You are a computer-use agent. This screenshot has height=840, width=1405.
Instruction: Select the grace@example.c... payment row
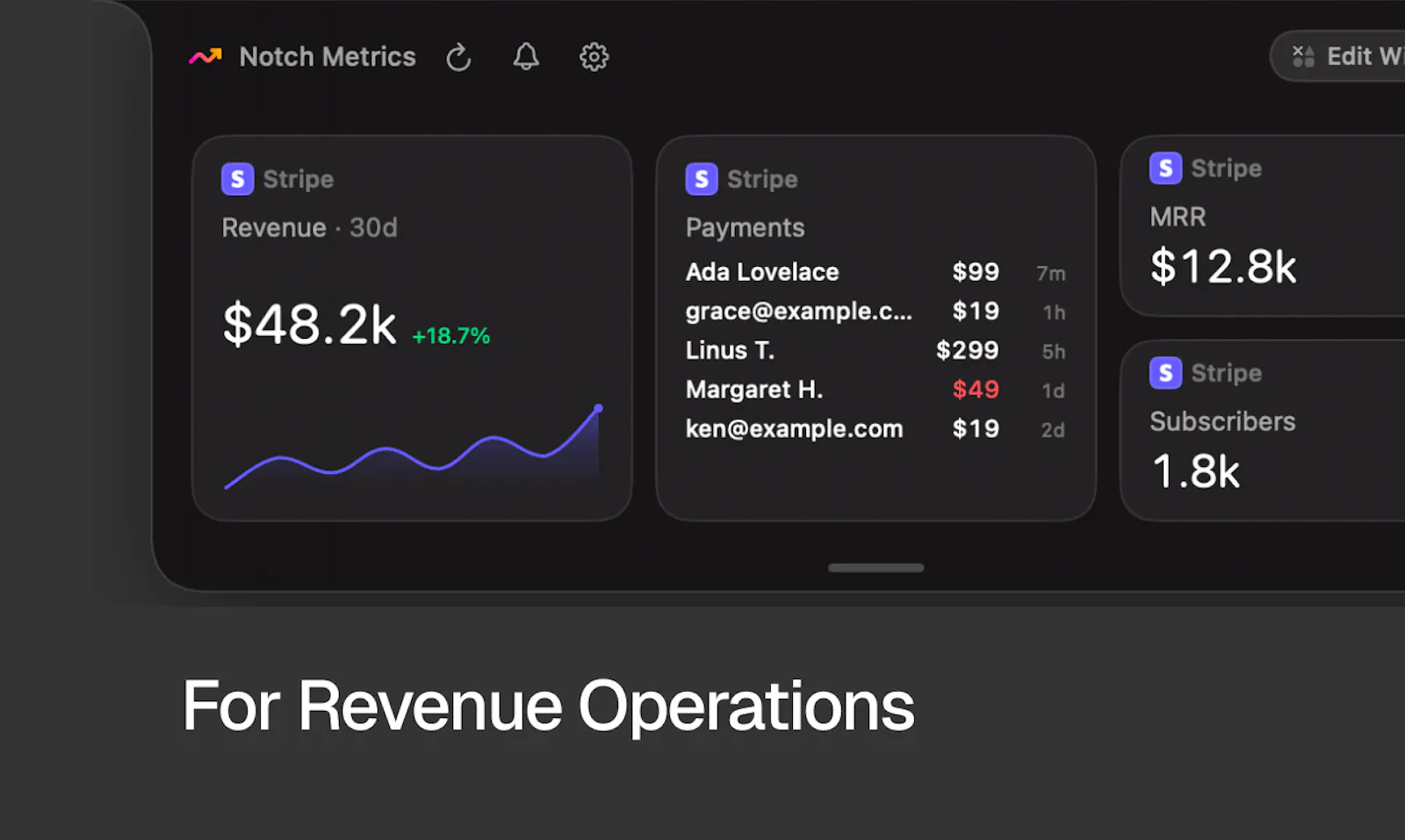(875, 312)
